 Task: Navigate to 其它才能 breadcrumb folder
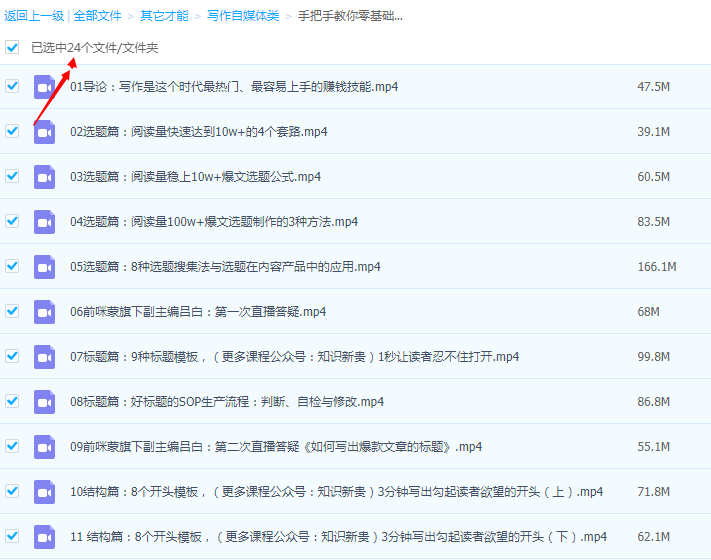pos(164,16)
